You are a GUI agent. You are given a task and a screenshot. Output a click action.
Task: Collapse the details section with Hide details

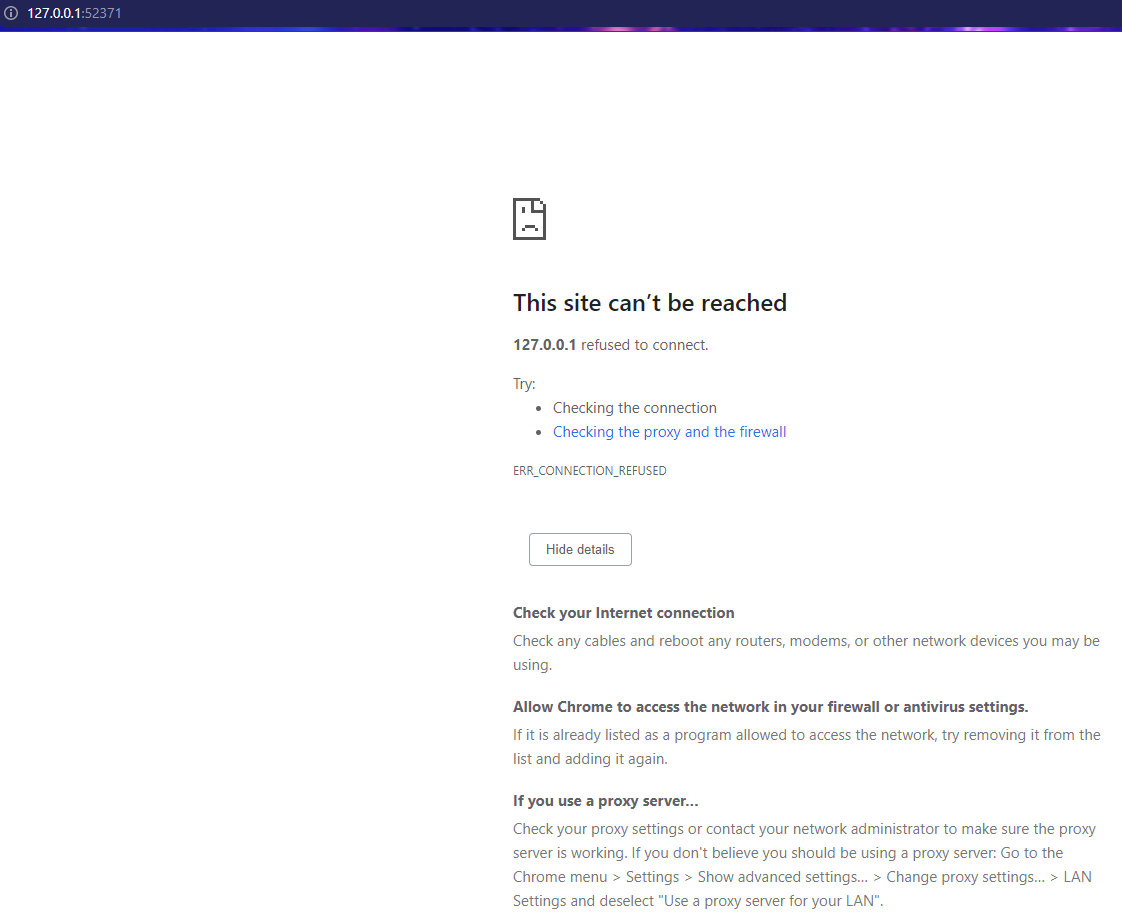580,549
